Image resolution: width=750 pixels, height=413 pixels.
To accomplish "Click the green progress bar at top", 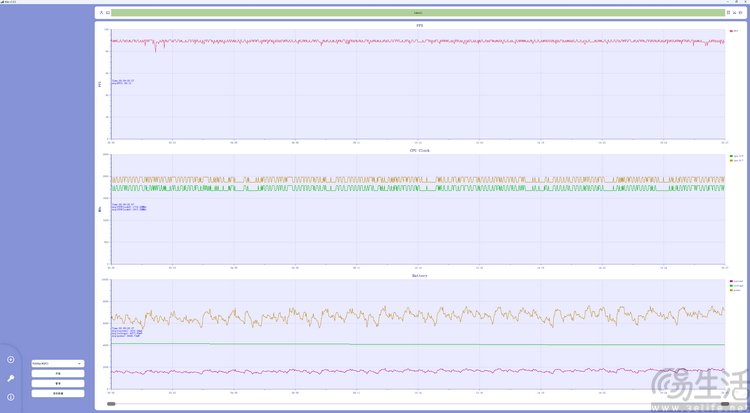I will click(x=416, y=13).
